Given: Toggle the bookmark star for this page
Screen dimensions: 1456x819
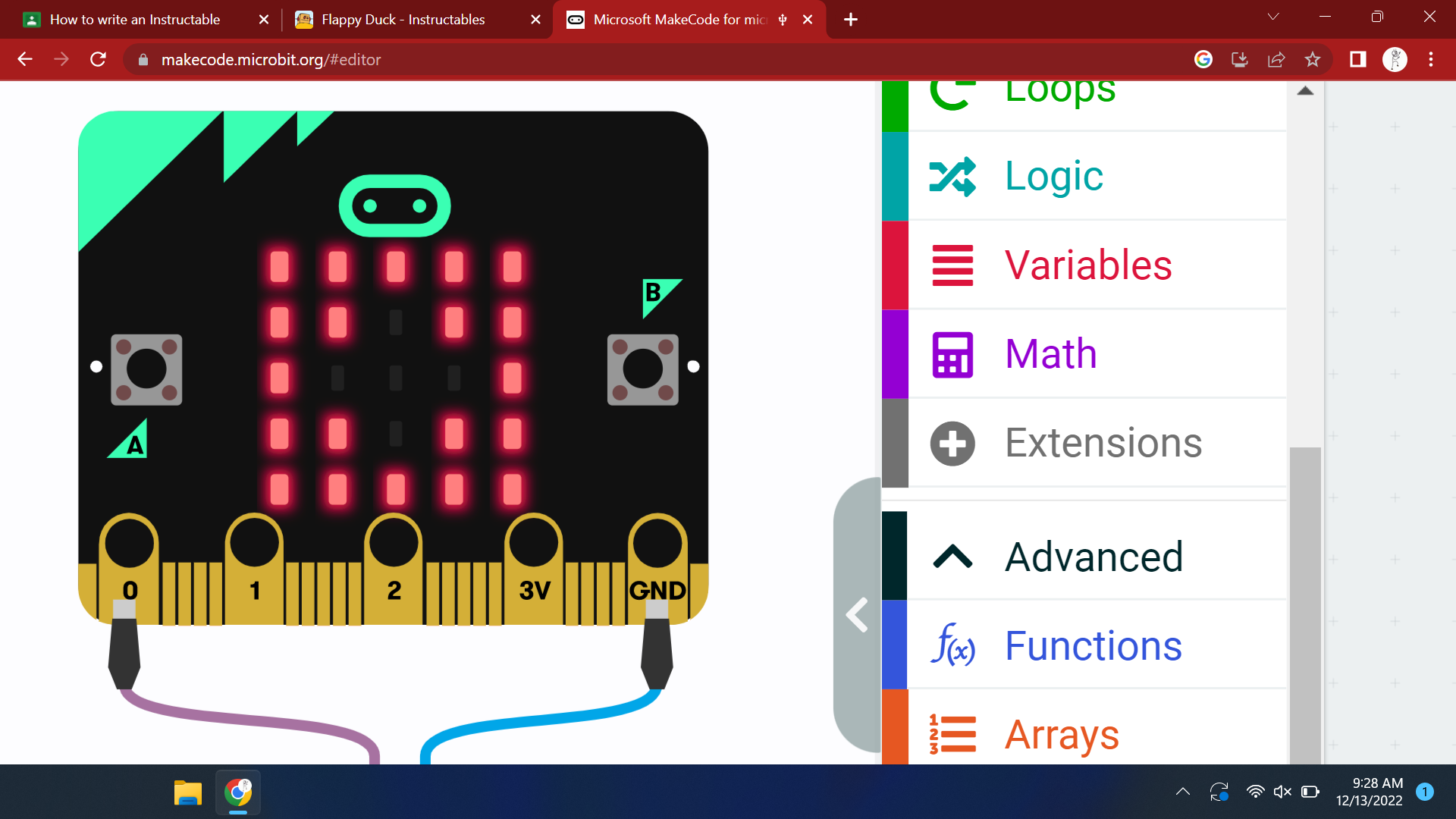Looking at the screenshot, I should tap(1313, 59).
